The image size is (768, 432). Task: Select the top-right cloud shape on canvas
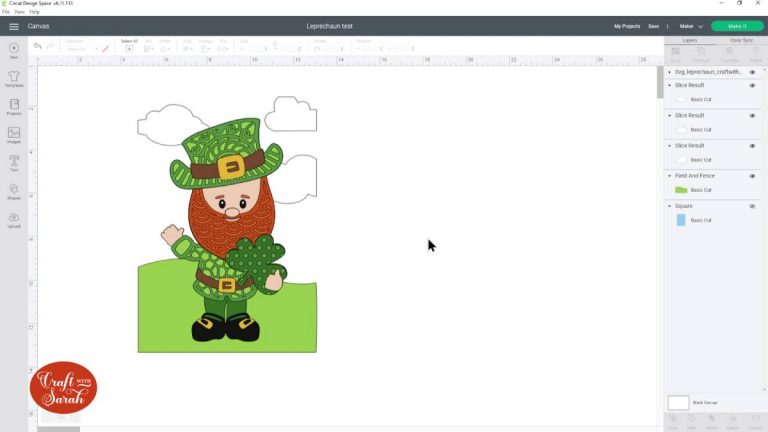(x=291, y=114)
